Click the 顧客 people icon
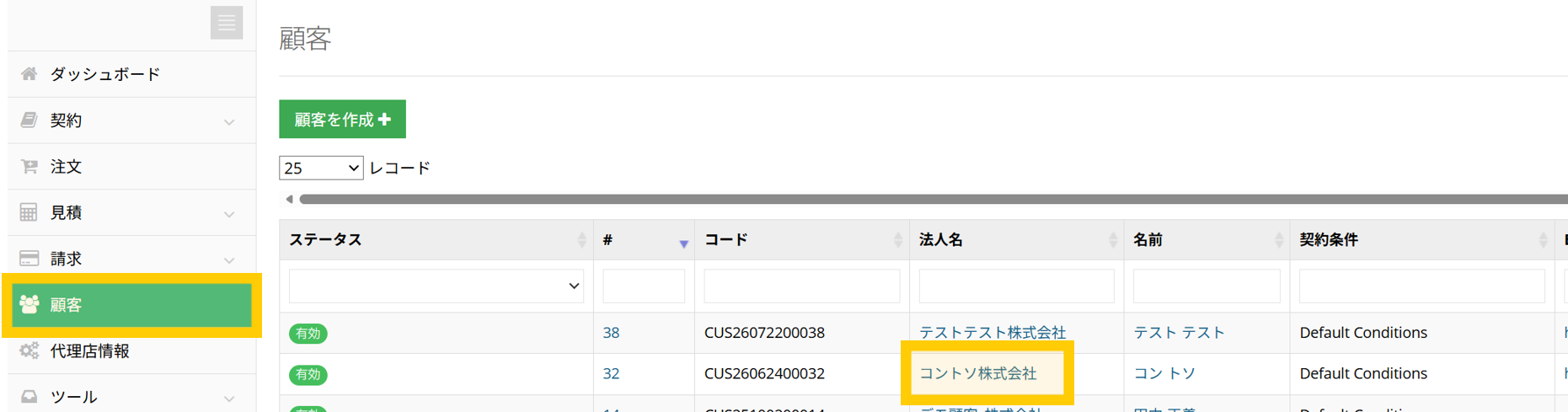Screen dimensions: 1568x412 [29, 304]
